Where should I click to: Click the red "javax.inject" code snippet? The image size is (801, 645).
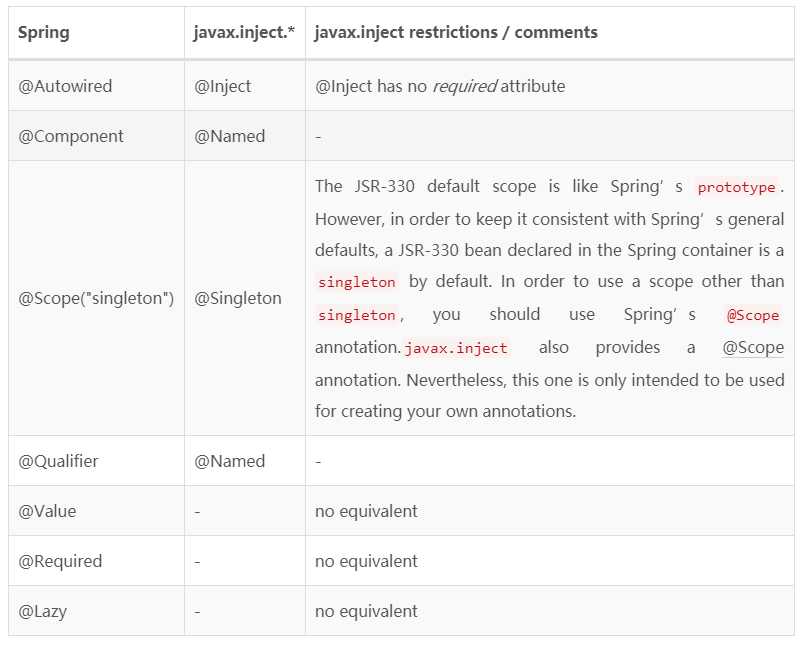pos(456,348)
